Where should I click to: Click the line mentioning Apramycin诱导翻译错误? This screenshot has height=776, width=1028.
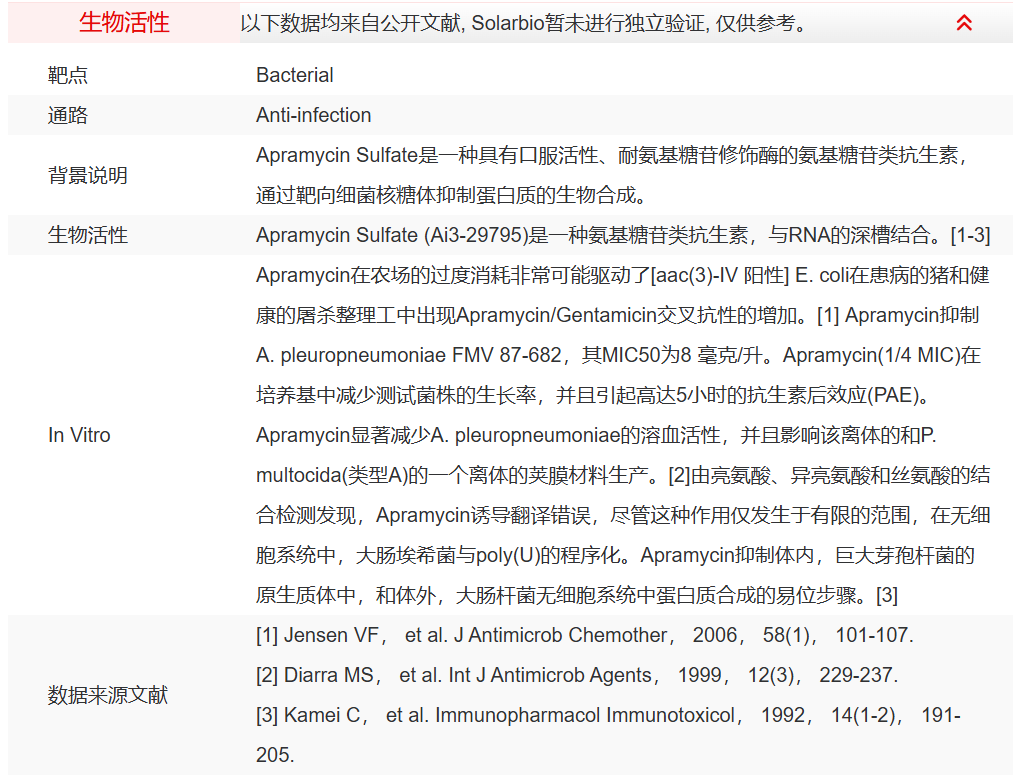coord(623,515)
